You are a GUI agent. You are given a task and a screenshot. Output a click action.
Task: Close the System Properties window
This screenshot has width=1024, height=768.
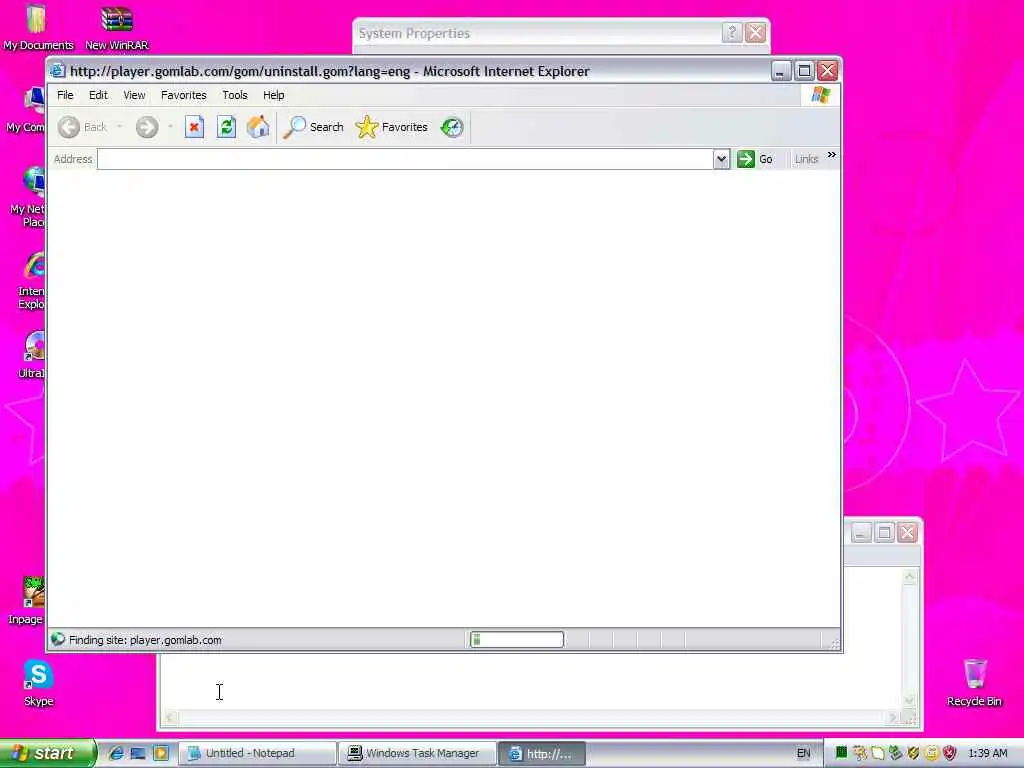pyautogui.click(x=756, y=33)
